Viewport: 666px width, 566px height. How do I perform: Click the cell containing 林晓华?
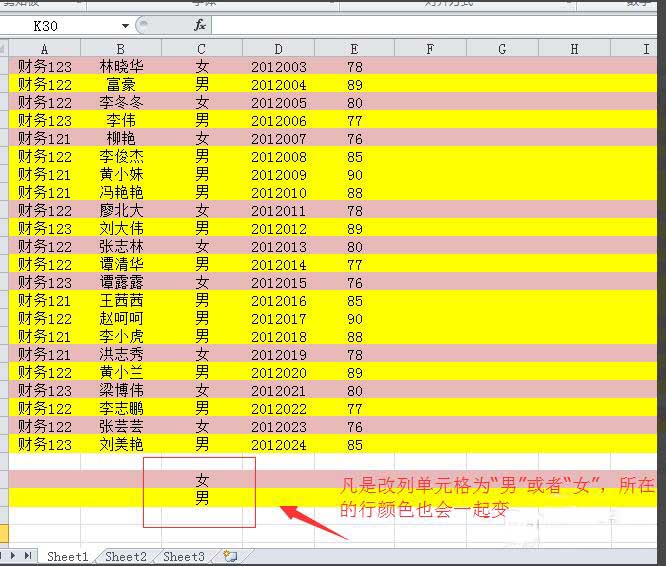(x=121, y=66)
